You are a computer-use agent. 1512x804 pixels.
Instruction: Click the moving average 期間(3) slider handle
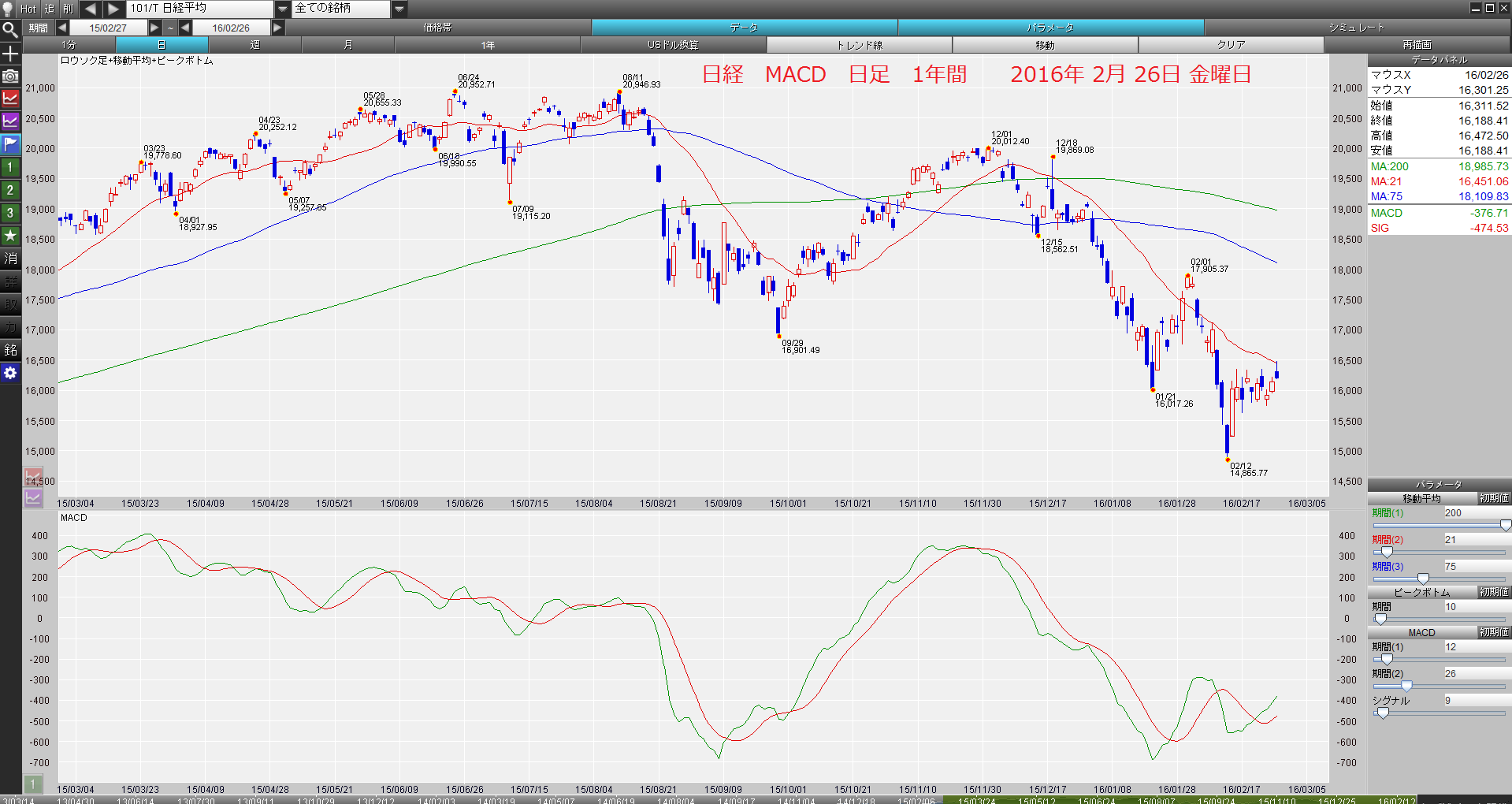coord(1423,579)
